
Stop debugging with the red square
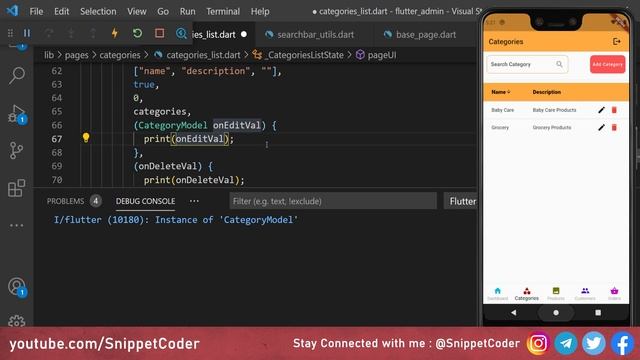(x=159, y=33)
